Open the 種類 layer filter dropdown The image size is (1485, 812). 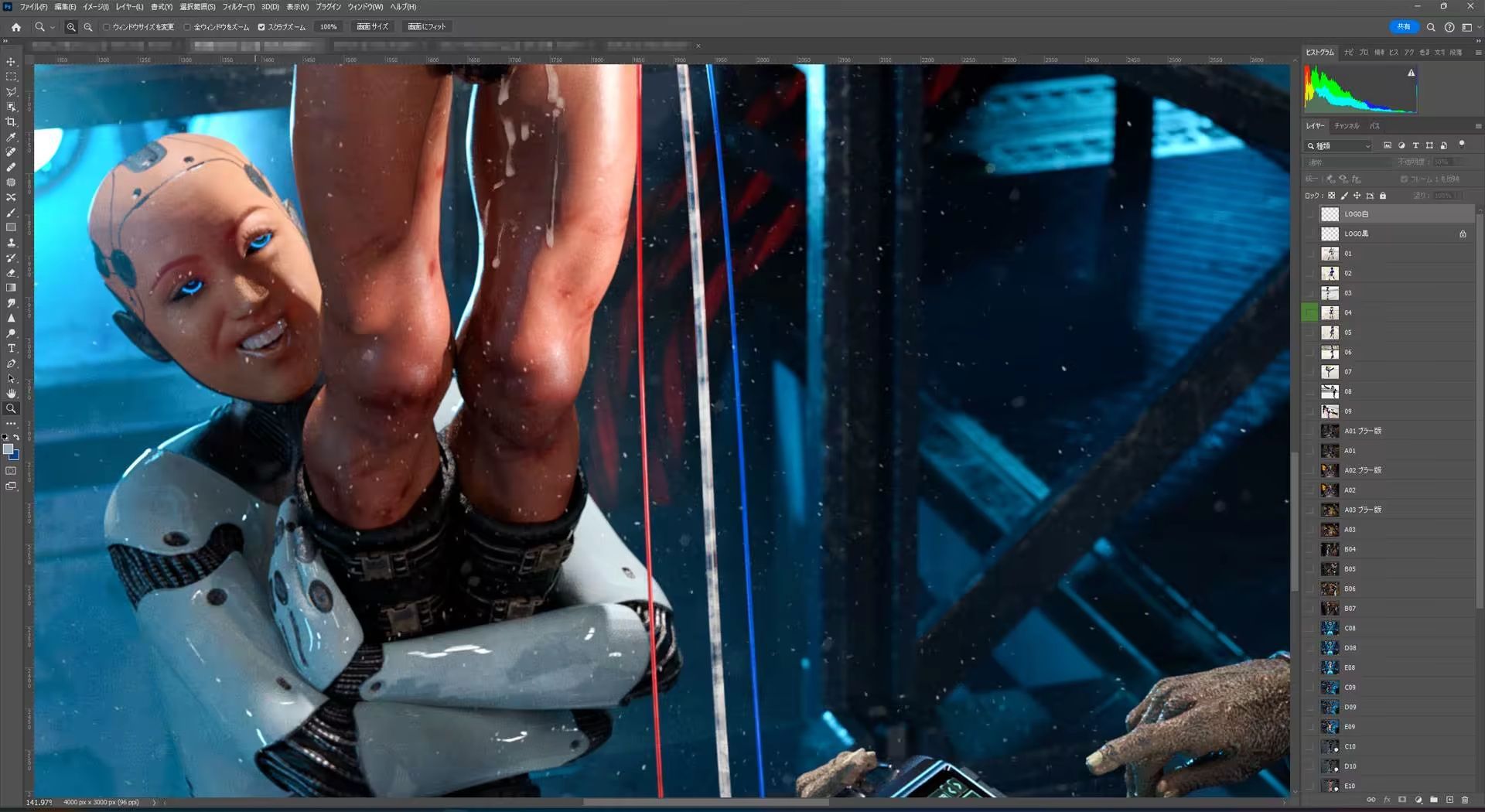[x=1339, y=145]
